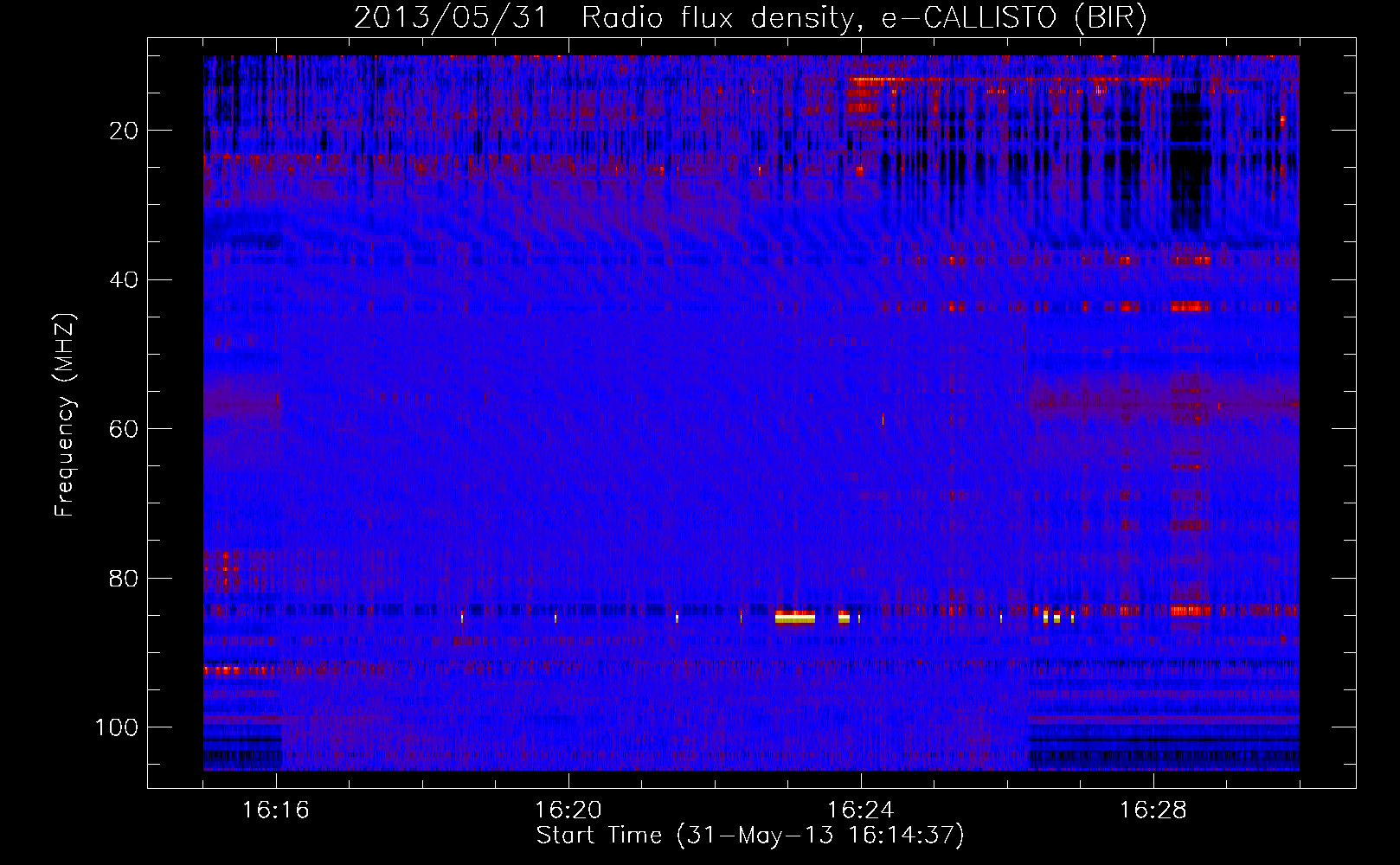This screenshot has height=865, width=1400.
Task: Click the 'Frequency (MHZ)' axis label
Action: (x=65, y=415)
